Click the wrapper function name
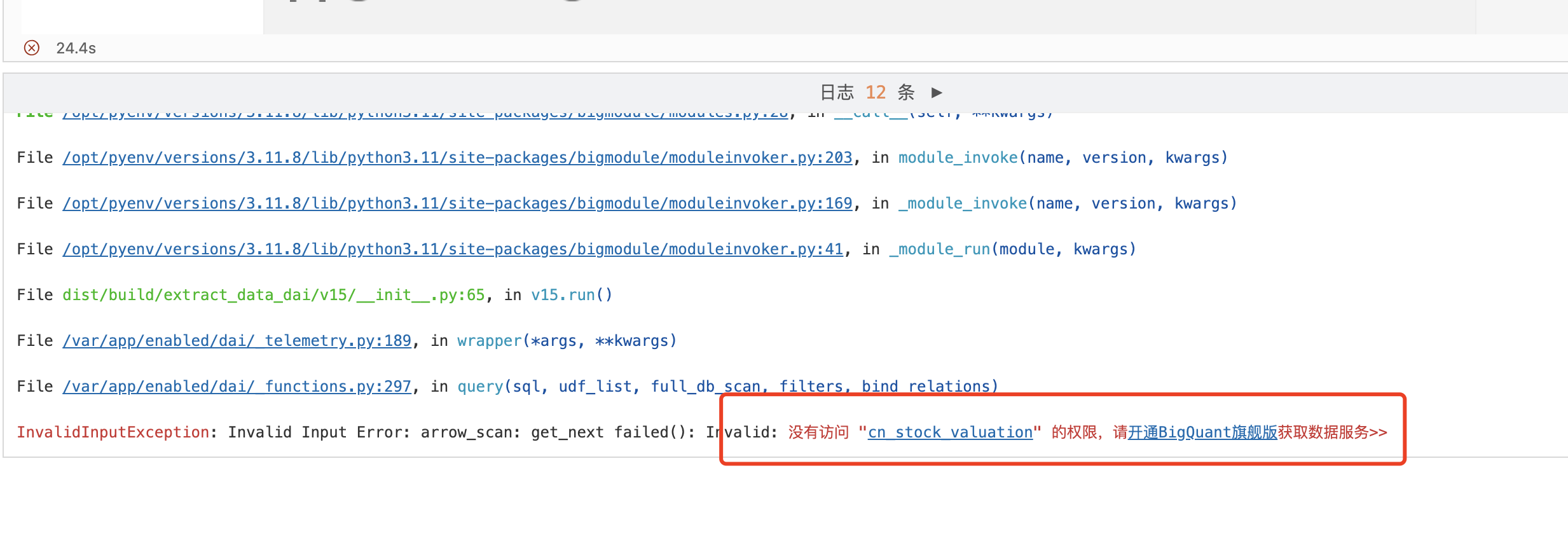 489,341
